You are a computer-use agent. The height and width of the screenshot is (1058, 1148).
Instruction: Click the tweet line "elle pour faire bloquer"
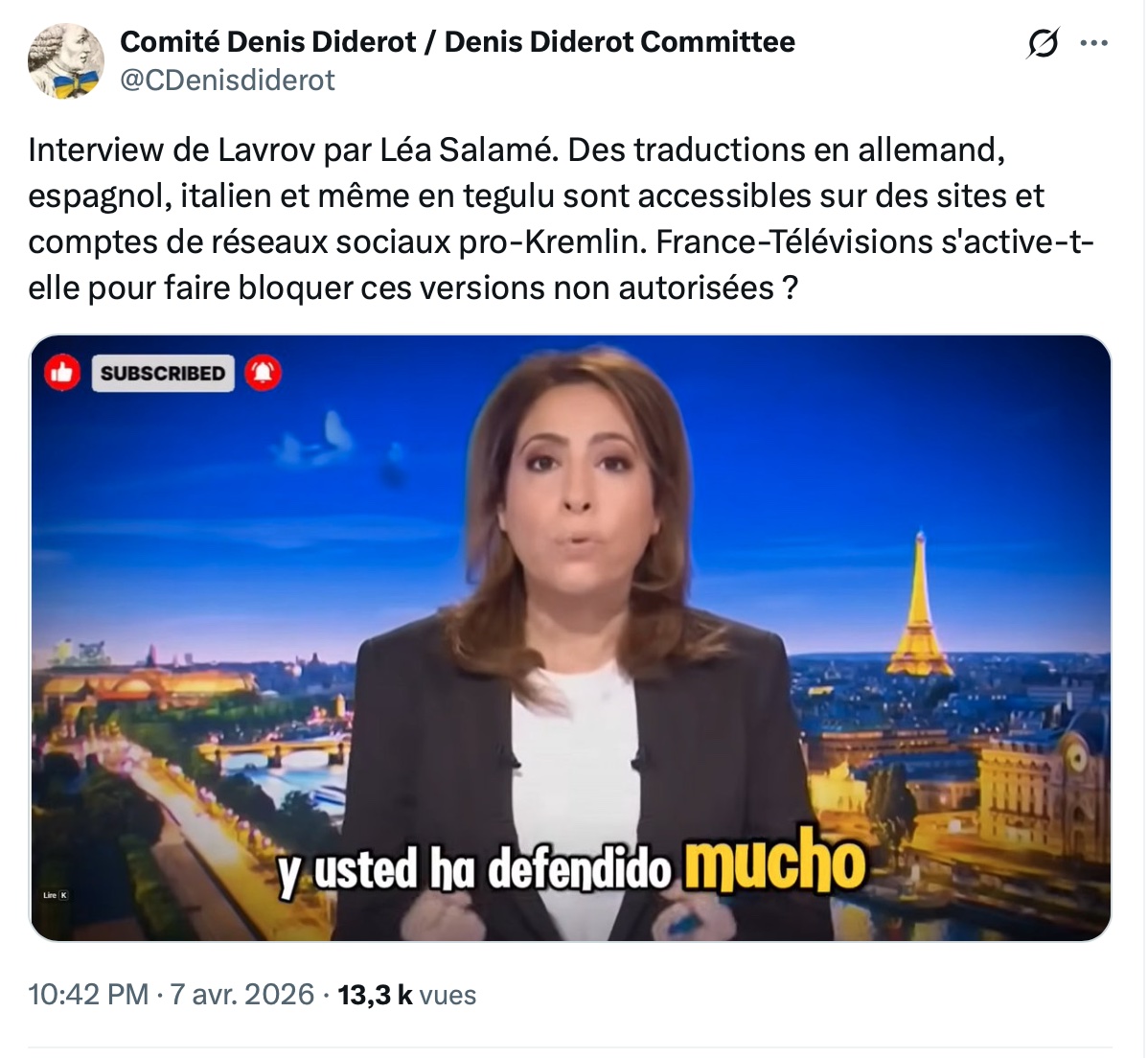412,288
